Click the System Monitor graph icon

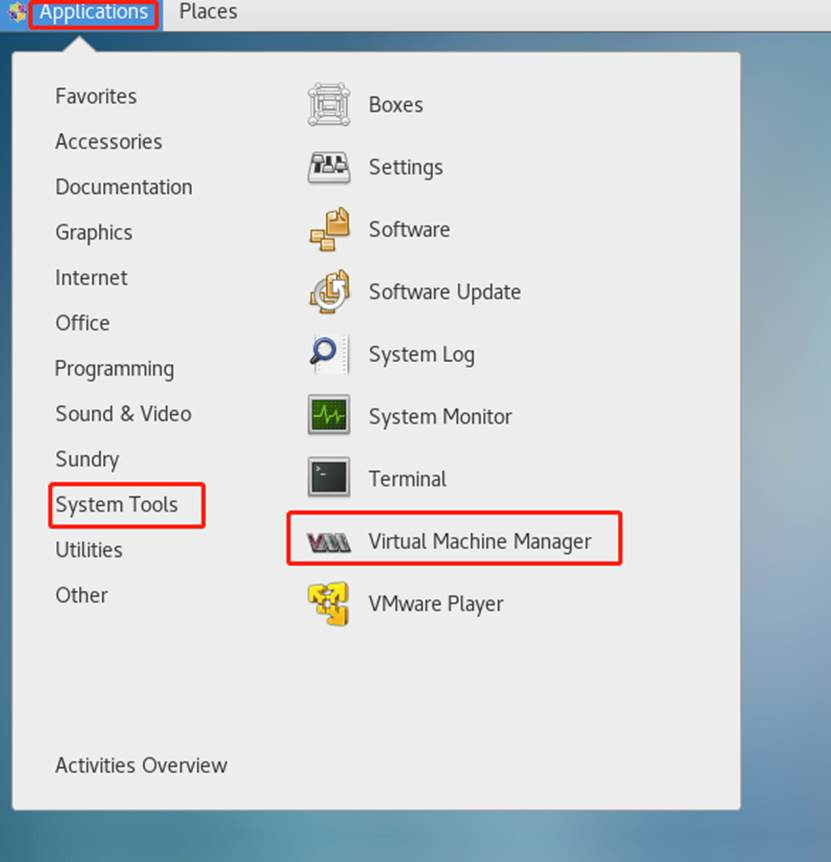pos(329,416)
